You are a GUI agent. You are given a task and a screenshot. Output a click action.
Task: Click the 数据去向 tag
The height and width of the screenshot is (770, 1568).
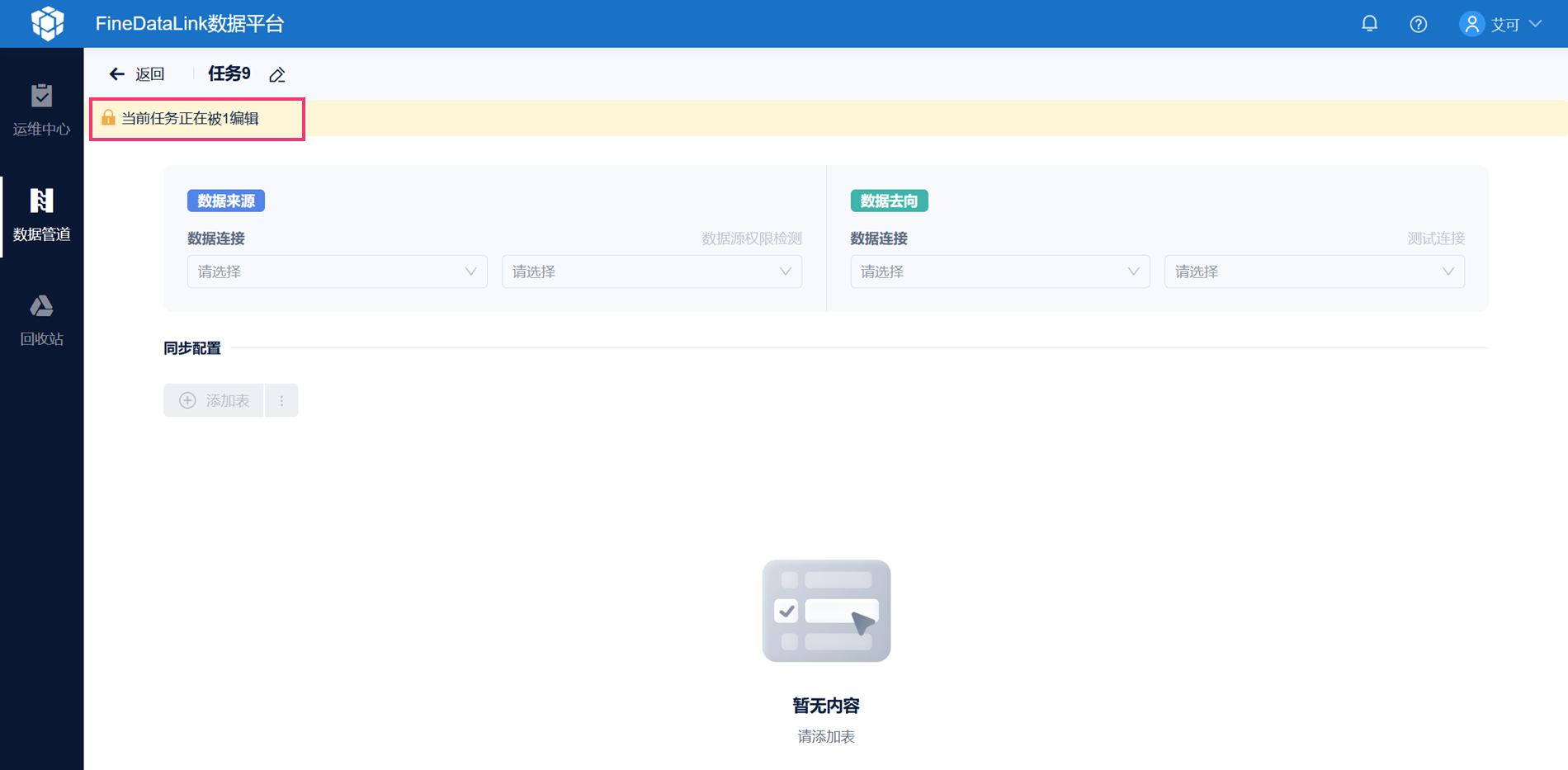[889, 201]
